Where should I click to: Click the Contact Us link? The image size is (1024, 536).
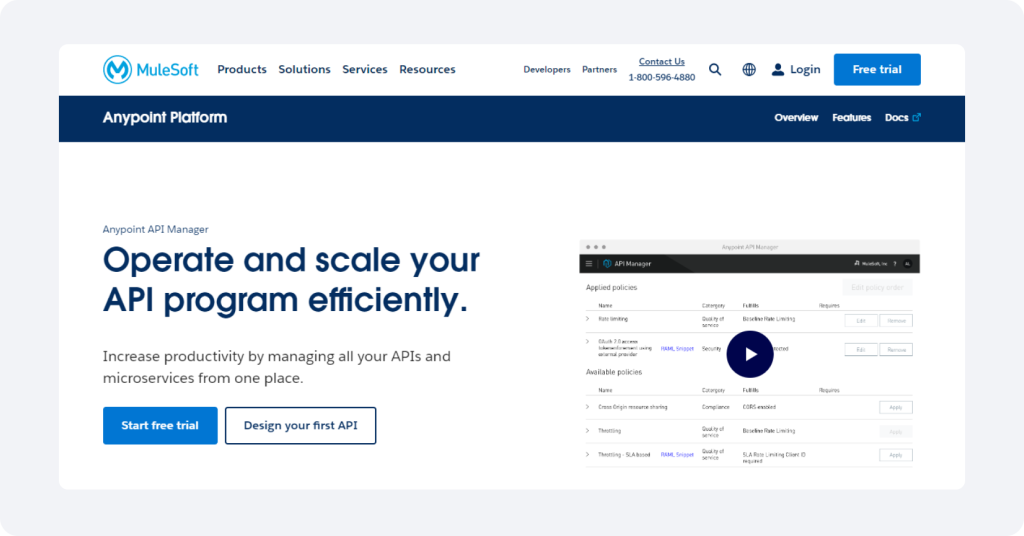(x=662, y=61)
